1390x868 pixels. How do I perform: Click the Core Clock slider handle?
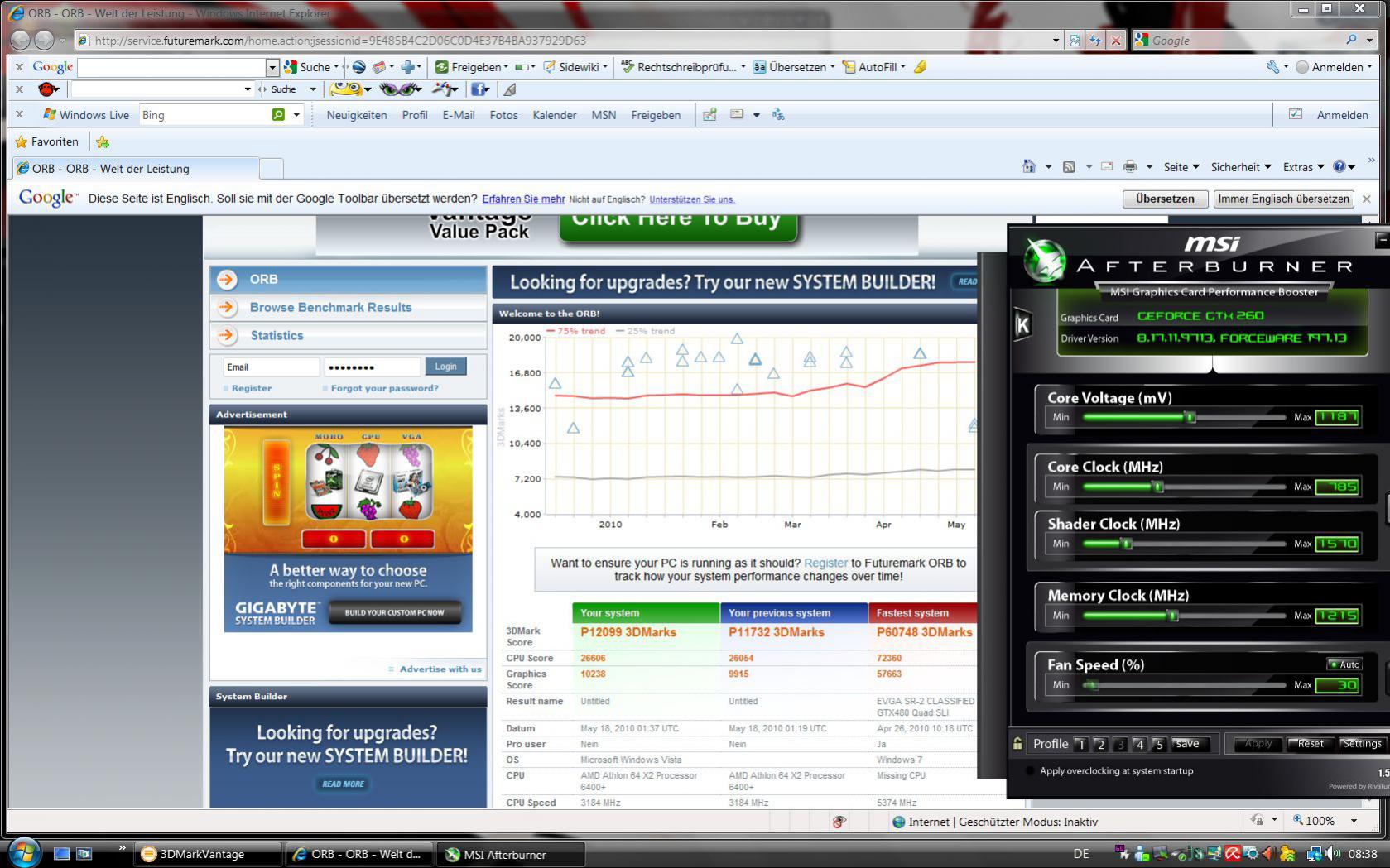pos(1158,487)
